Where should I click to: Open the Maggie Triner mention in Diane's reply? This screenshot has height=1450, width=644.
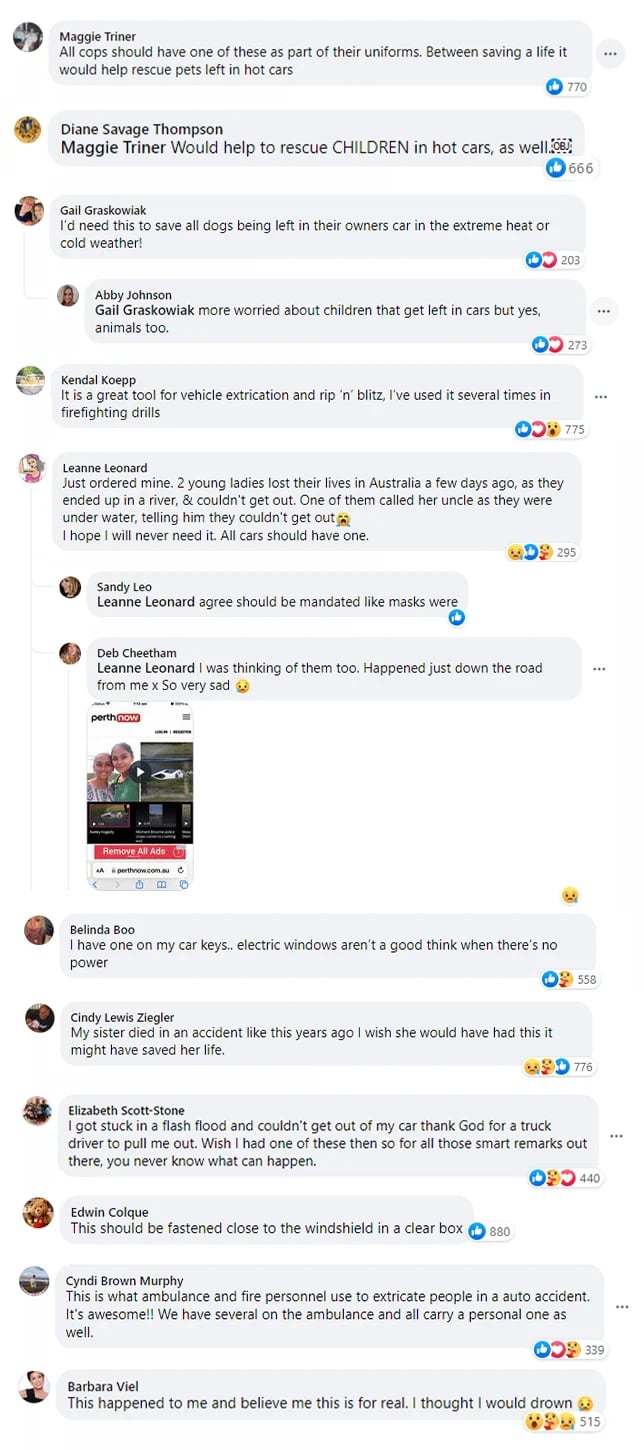coord(114,147)
